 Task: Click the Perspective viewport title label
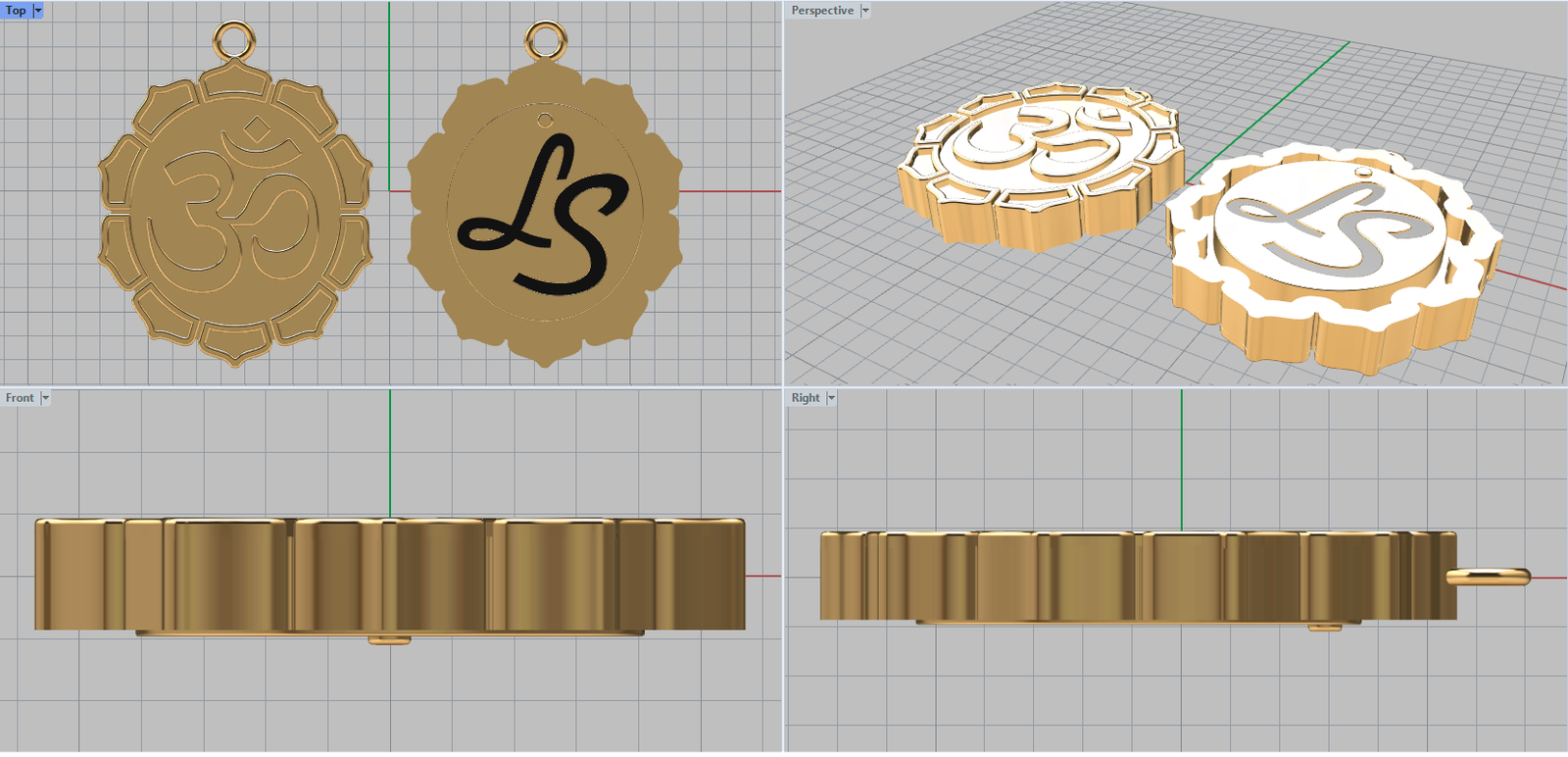click(x=821, y=10)
